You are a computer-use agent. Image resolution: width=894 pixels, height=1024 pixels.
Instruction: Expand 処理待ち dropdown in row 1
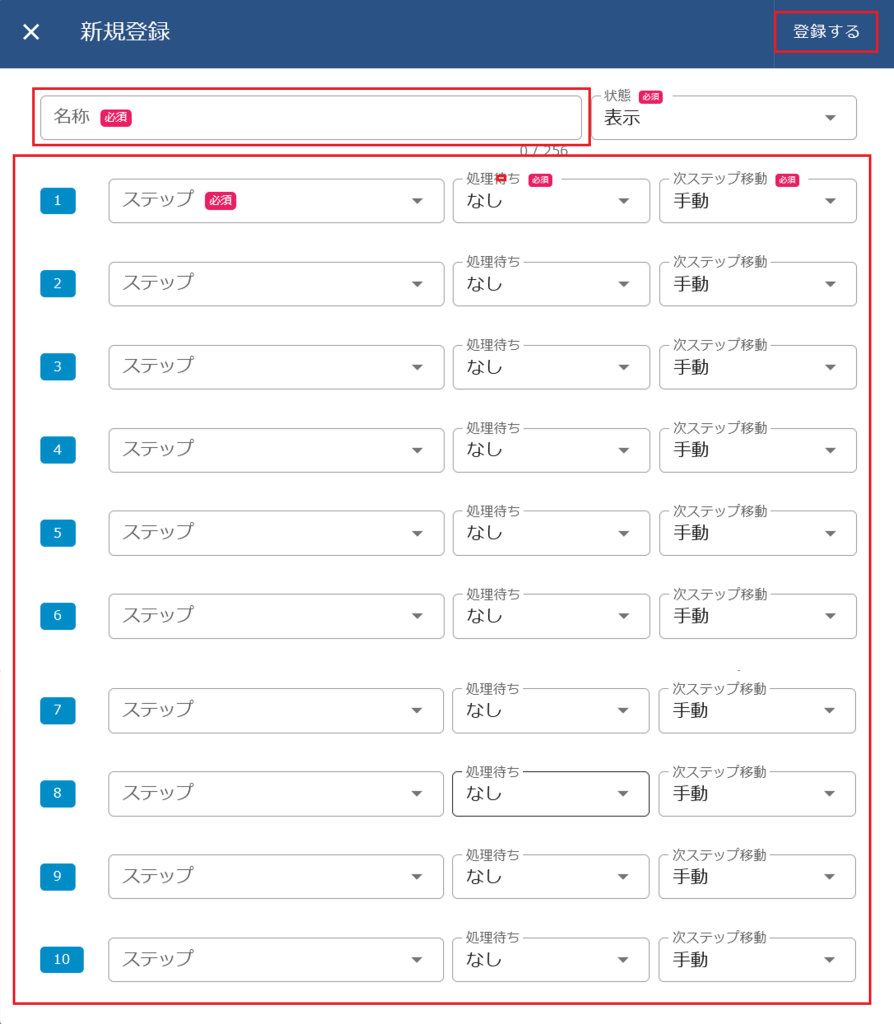tap(551, 201)
